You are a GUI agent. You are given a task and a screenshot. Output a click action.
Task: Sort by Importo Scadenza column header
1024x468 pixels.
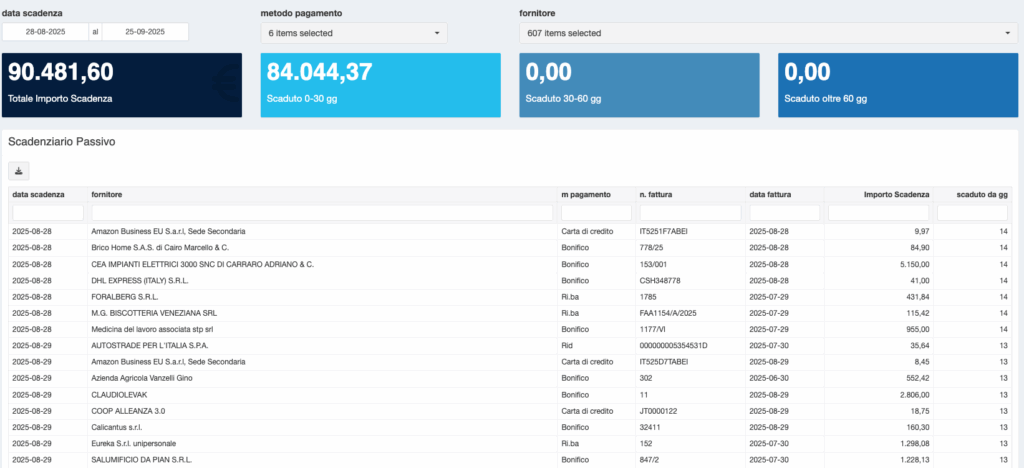(897, 194)
